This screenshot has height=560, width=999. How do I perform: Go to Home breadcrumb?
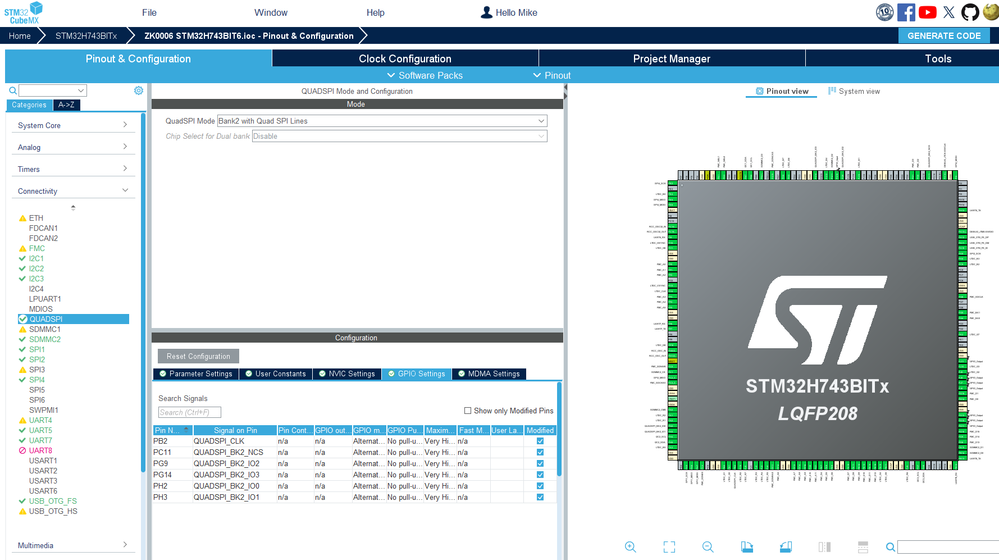[x=19, y=36]
